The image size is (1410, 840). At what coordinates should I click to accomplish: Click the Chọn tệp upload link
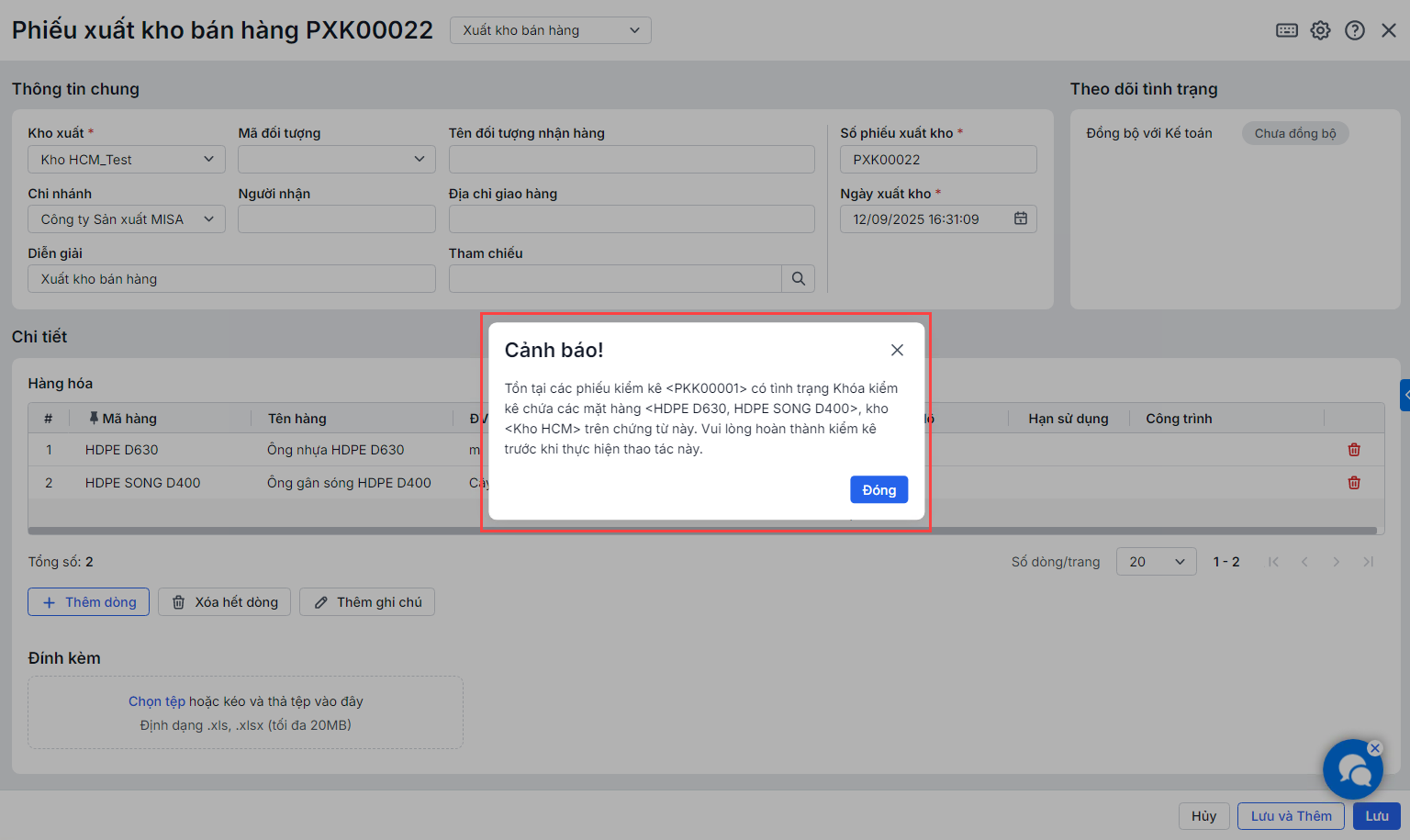156,701
